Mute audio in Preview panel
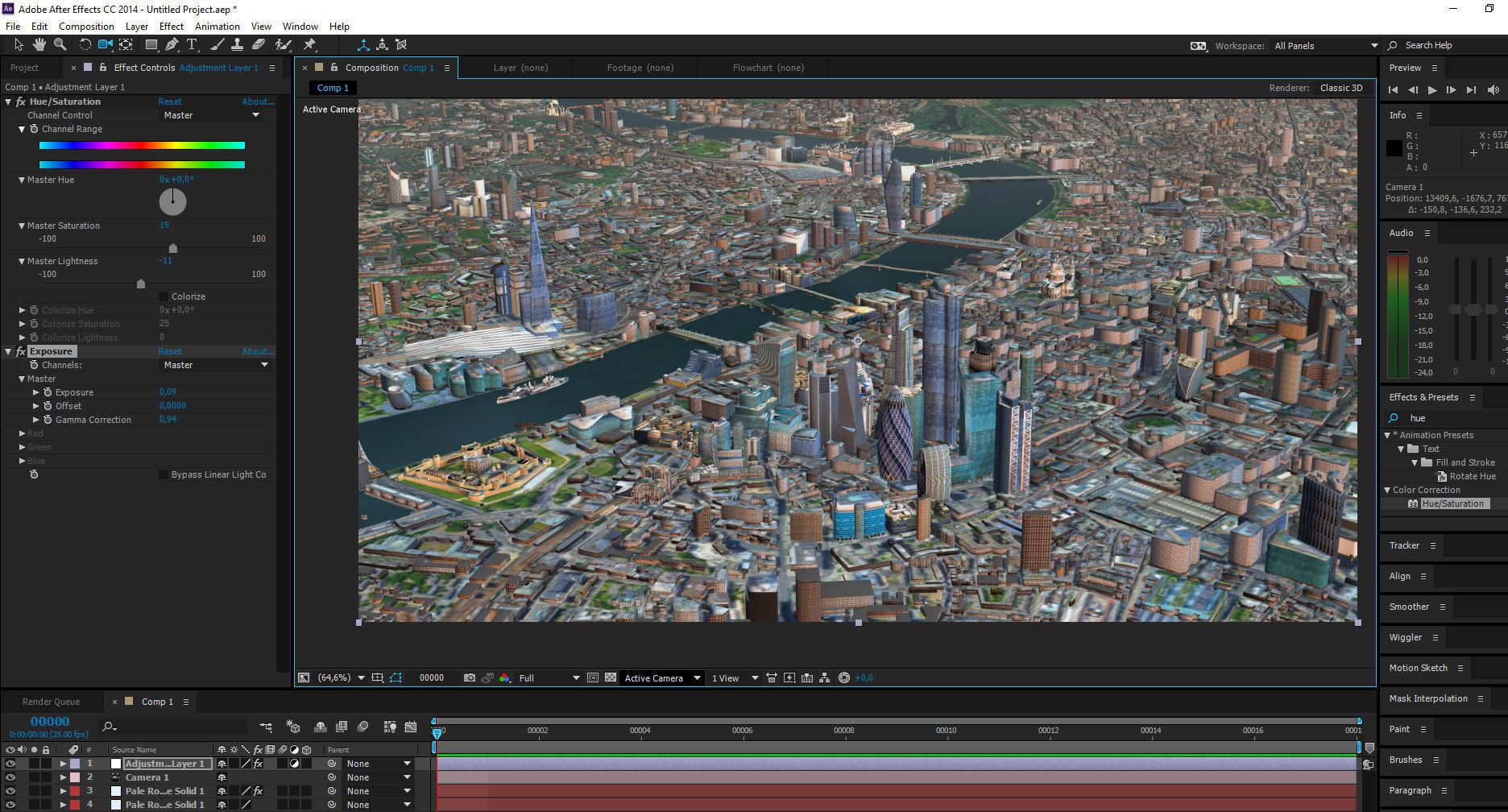1508x812 pixels. (x=1493, y=90)
